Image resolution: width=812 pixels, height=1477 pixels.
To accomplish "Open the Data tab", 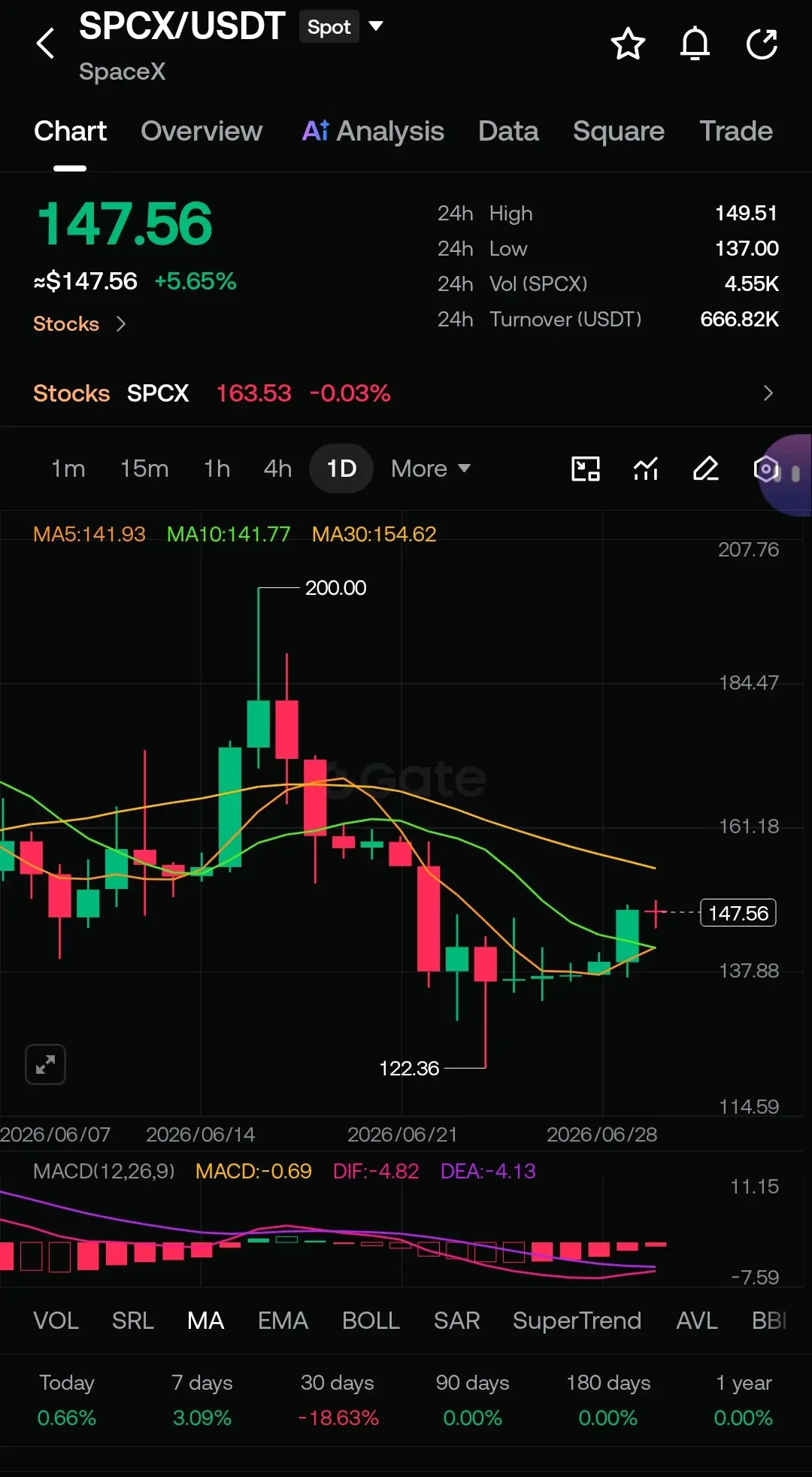I will coord(508,131).
